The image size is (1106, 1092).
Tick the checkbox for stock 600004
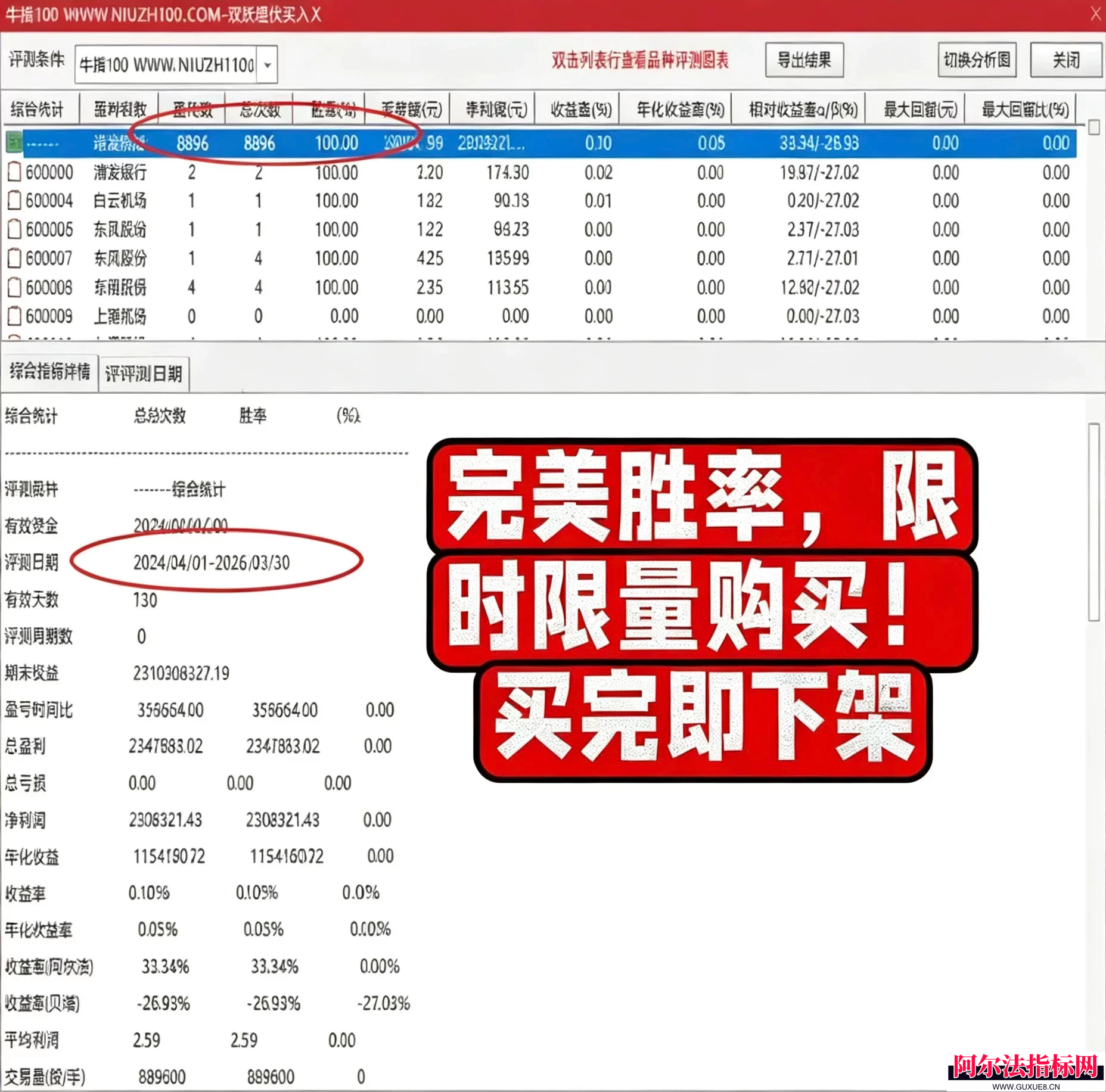pos(14,201)
